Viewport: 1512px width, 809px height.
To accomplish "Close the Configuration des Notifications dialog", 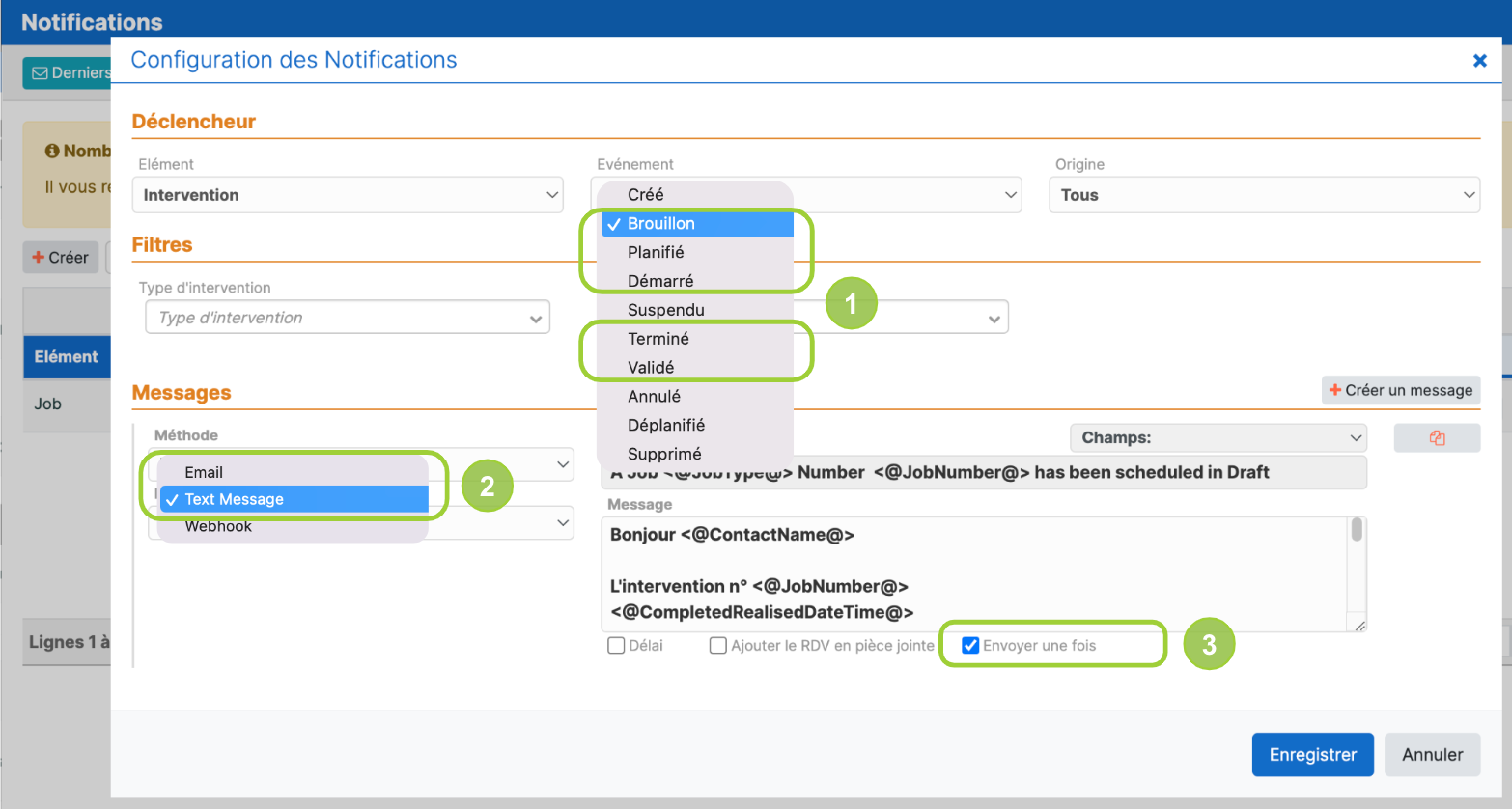I will 1479,61.
